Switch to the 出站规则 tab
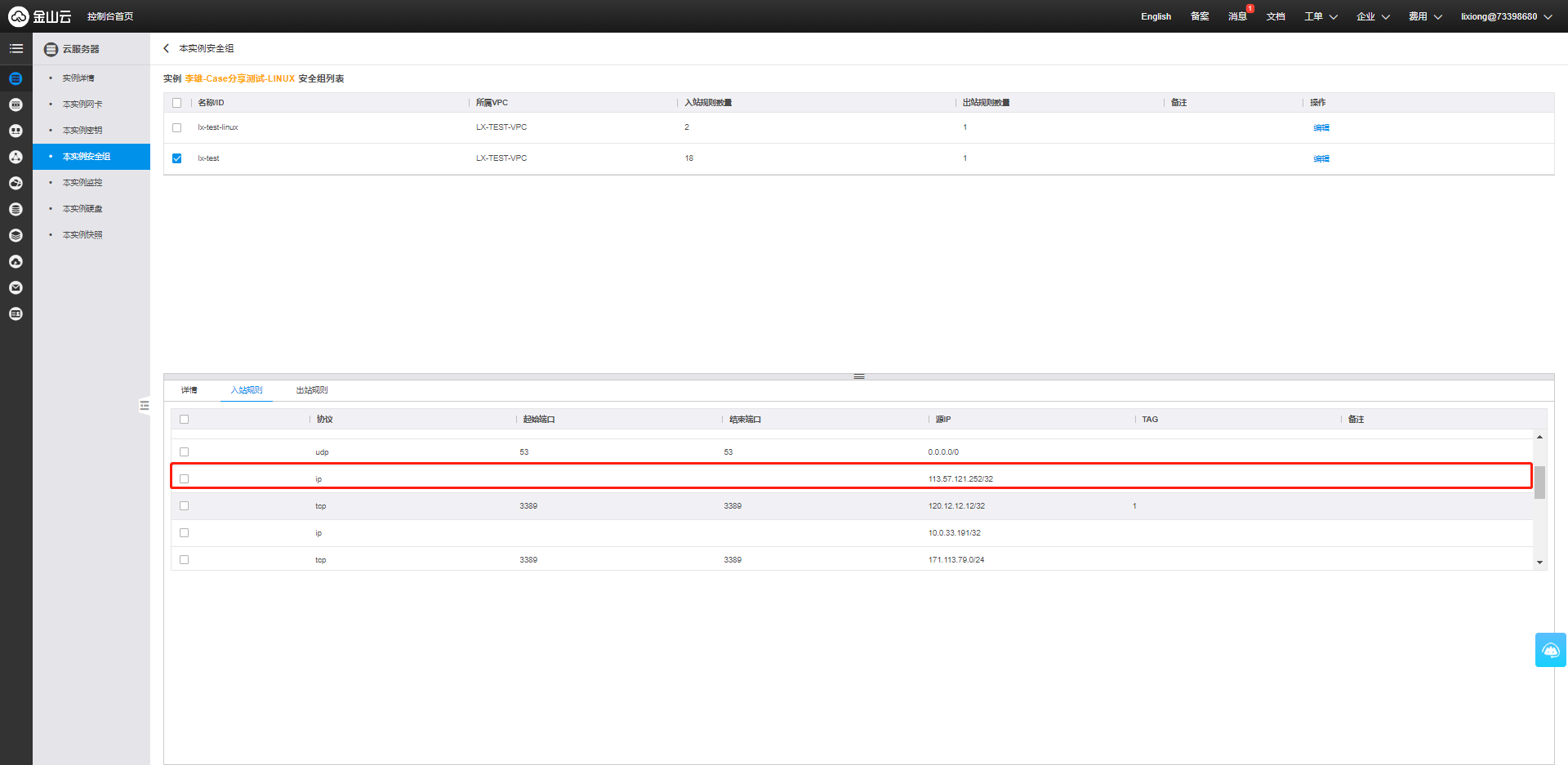Viewport: 1568px width, 765px height. coord(312,390)
